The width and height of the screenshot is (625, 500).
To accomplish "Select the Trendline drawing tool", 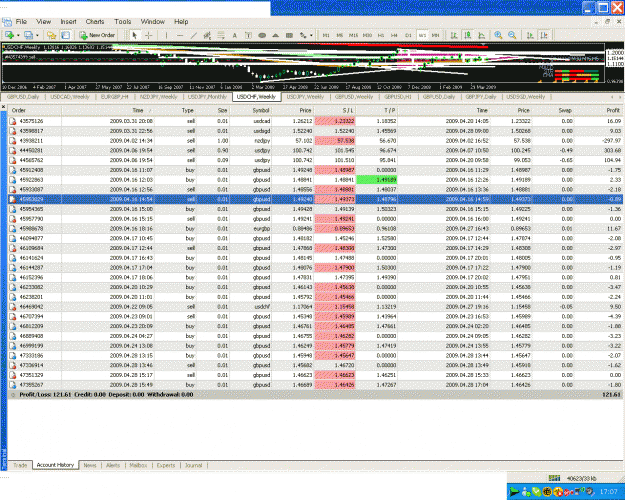I will click(194, 35).
